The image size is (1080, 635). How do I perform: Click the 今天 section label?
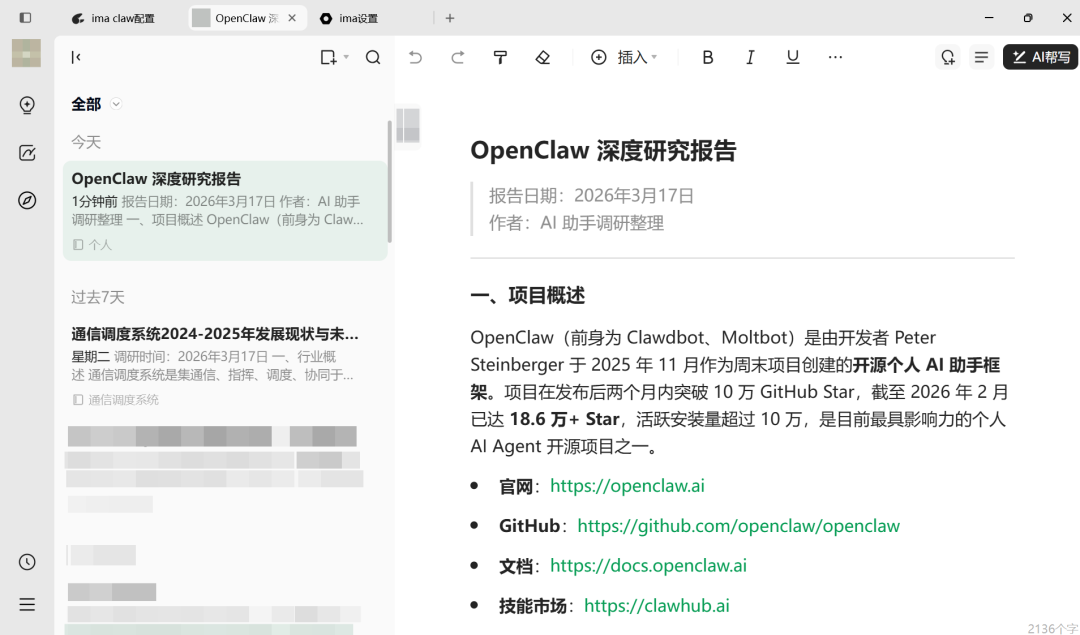(x=86, y=143)
